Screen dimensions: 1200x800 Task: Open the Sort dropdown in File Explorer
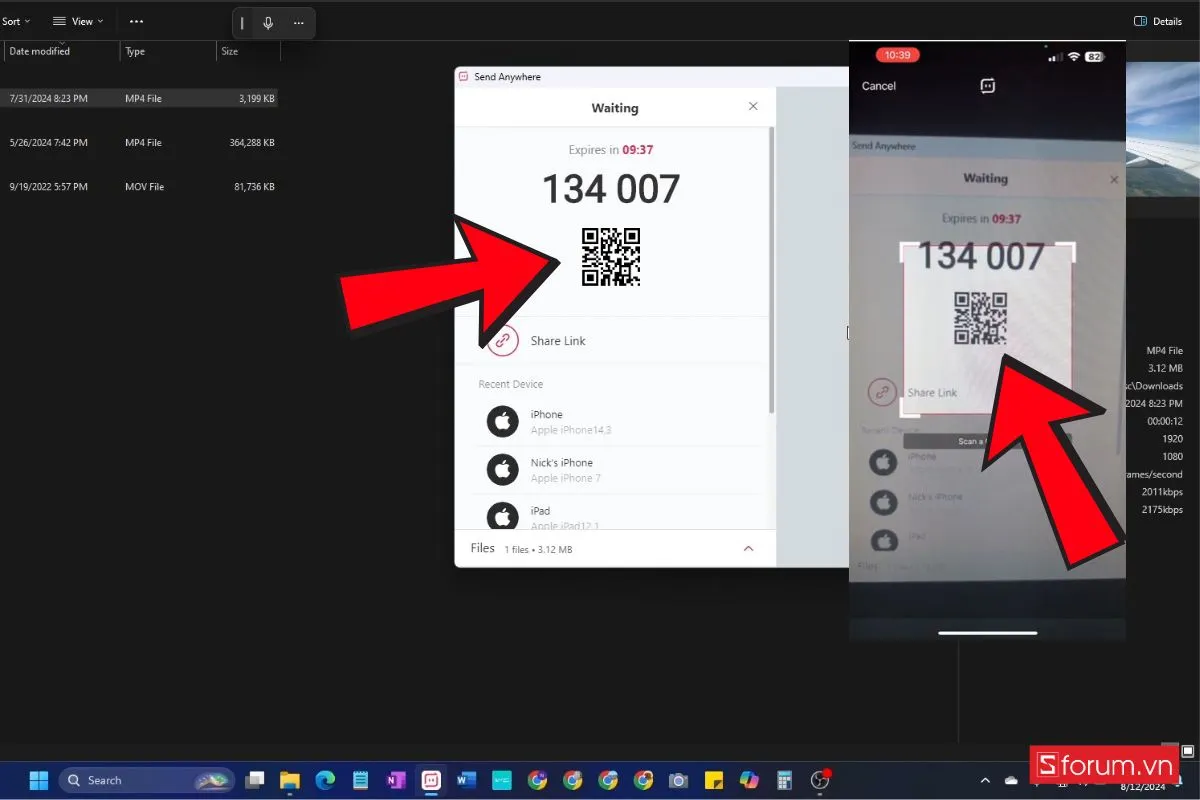pyautogui.click(x=16, y=20)
